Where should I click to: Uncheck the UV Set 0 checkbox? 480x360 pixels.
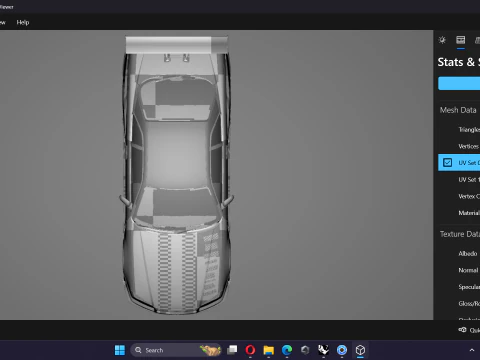[x=447, y=162]
